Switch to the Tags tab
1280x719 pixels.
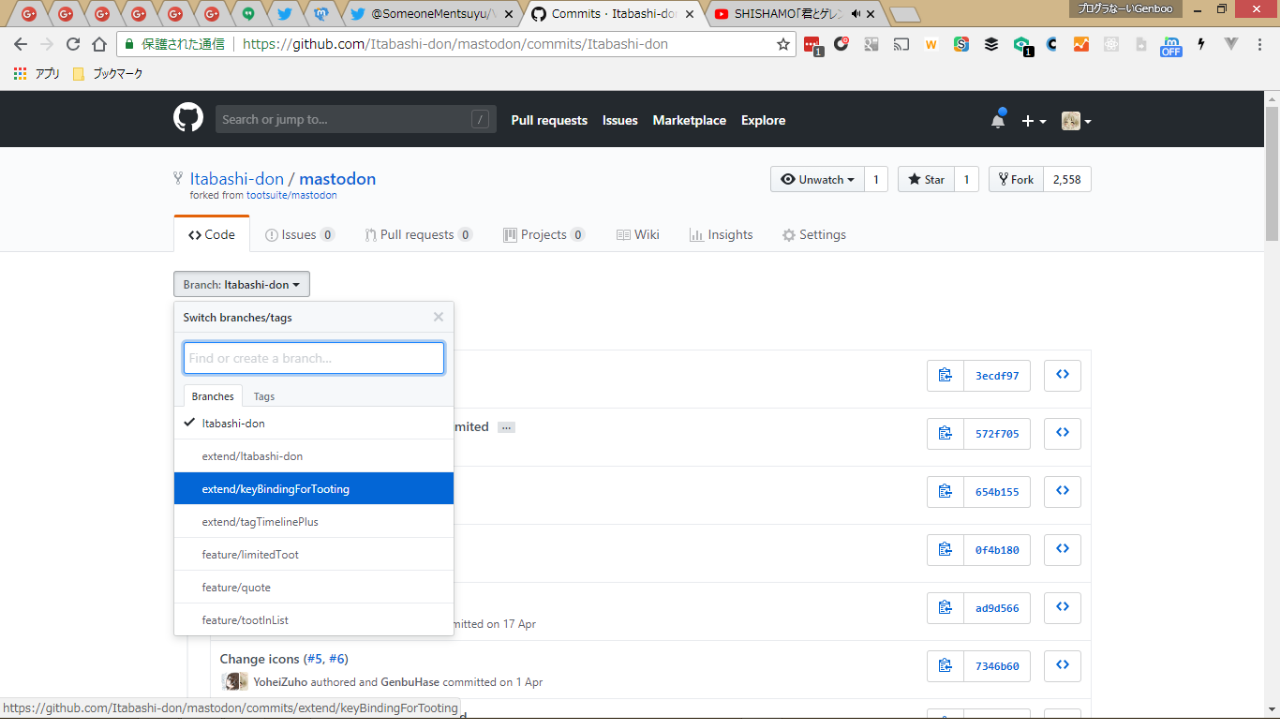coord(264,396)
